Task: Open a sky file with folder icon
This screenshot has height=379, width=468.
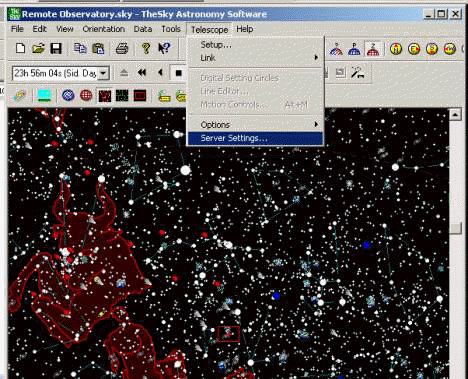Action: pyautogui.click(x=38, y=49)
